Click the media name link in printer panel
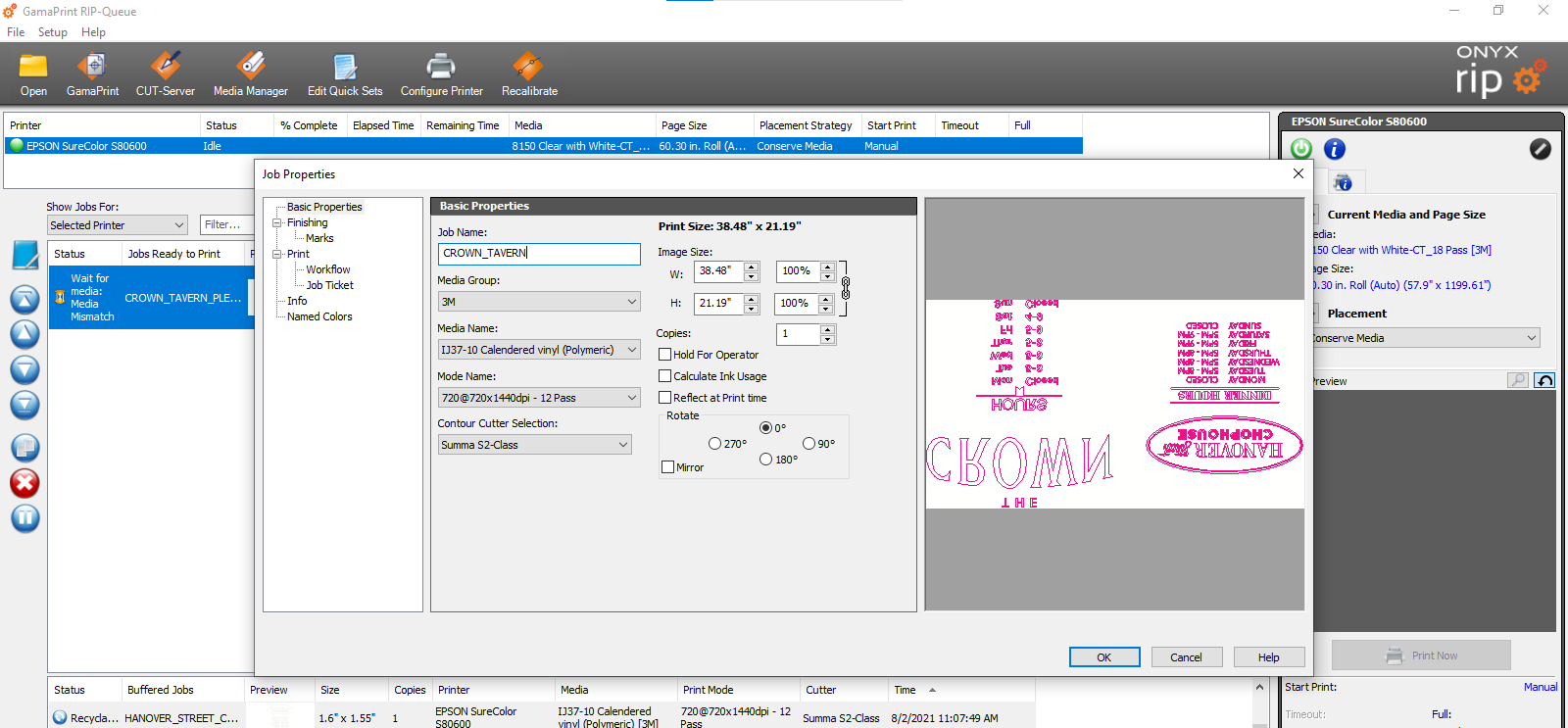This screenshot has width=1568, height=728. click(x=1402, y=250)
